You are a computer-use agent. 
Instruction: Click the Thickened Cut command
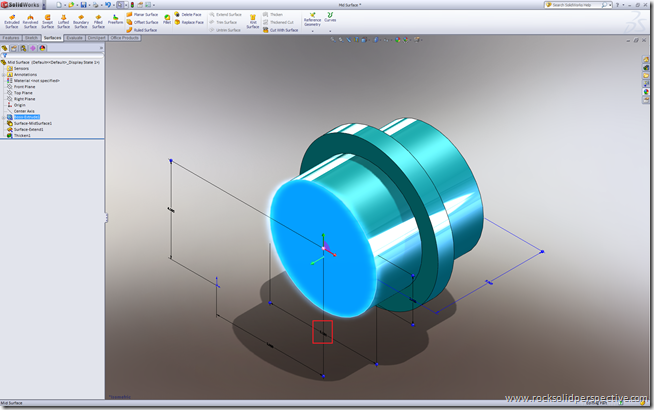[x=278, y=22]
